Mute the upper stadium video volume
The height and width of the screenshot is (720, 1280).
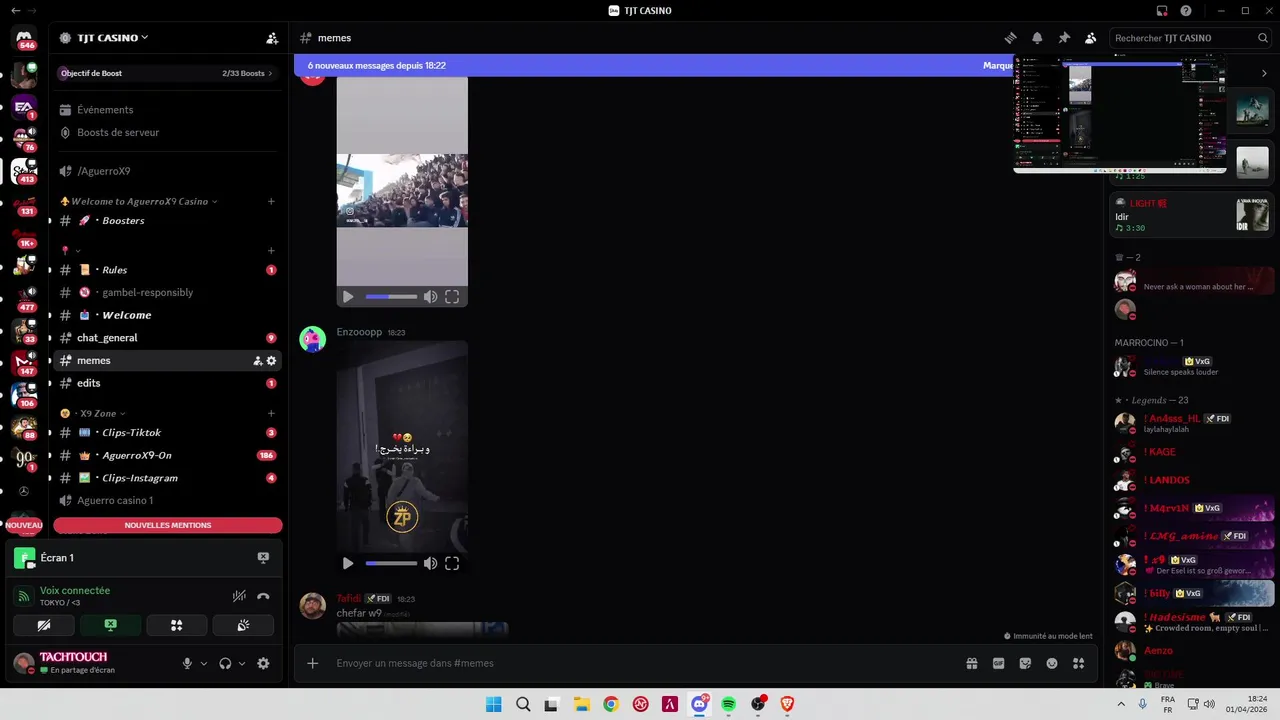click(430, 297)
